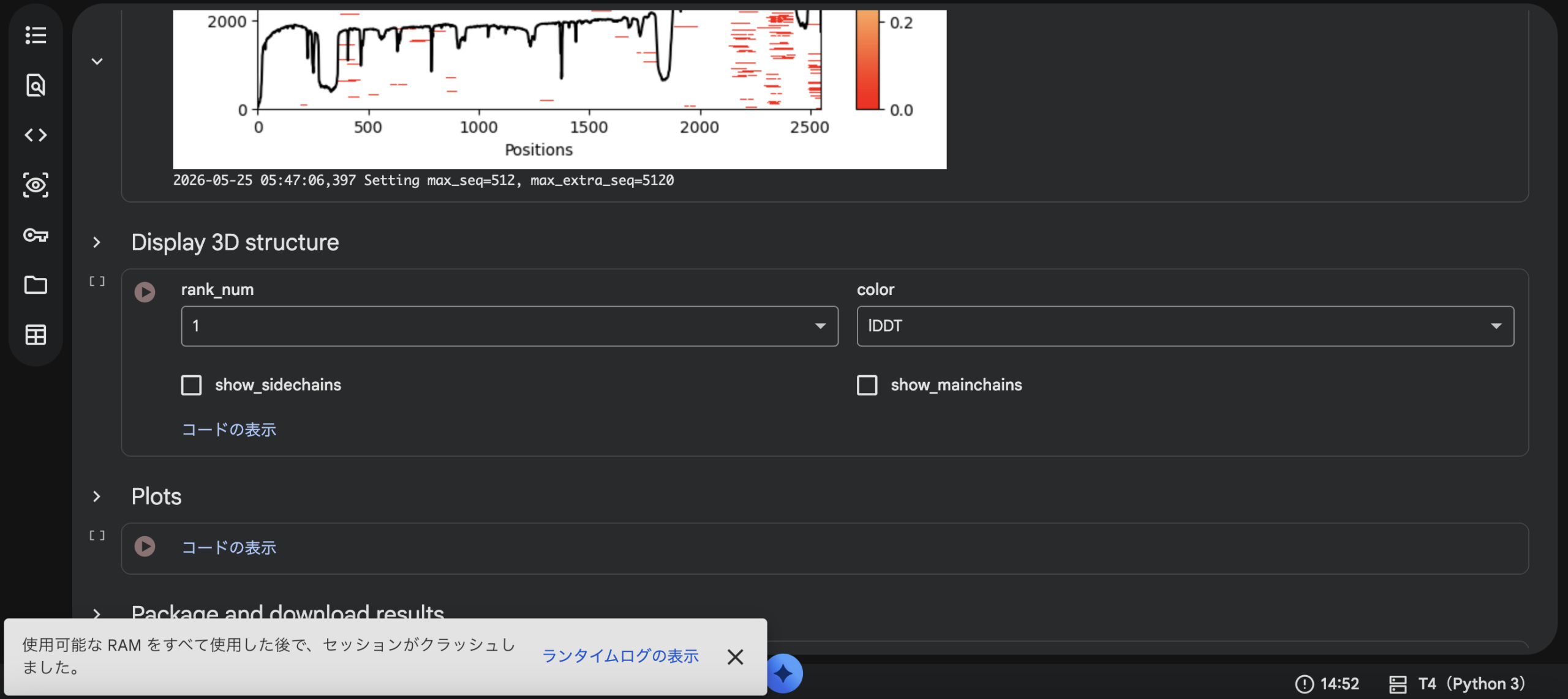This screenshot has height=699, width=1568.
Task: Open the table of contents sidebar icon
Action: coord(36,35)
